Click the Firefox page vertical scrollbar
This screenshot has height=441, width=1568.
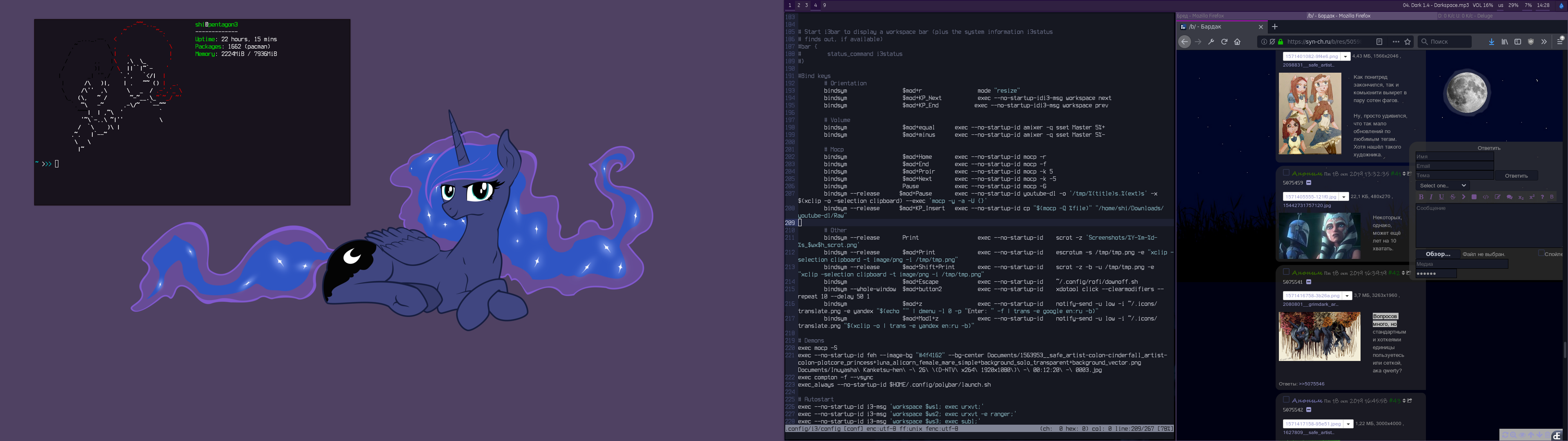(1565, 350)
